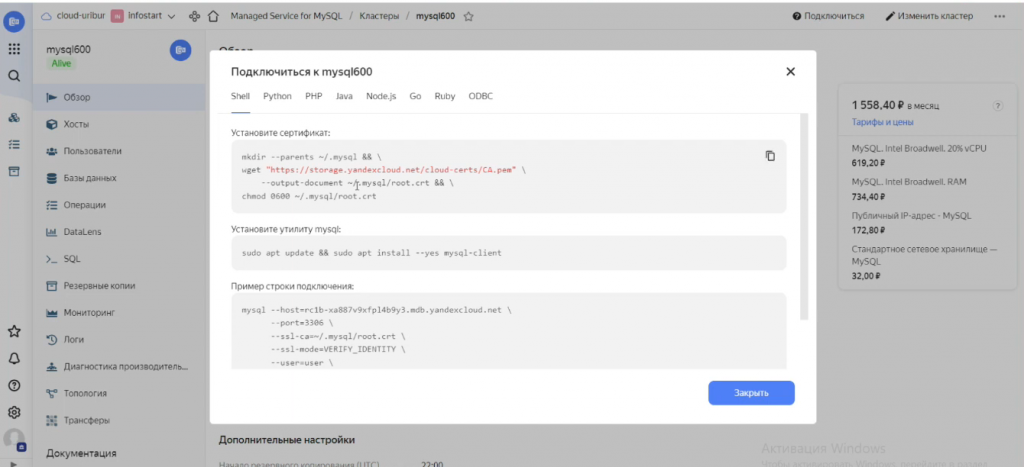The height and width of the screenshot is (467, 1024).
Task: Open Резервные копии in sidebar
Action: pos(119,286)
